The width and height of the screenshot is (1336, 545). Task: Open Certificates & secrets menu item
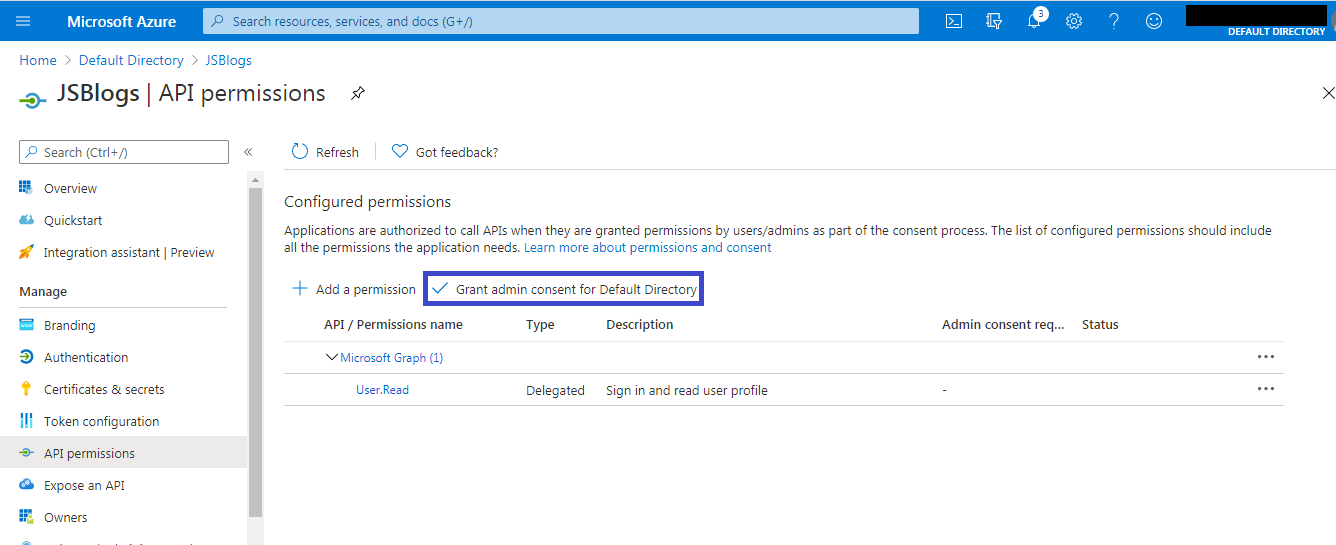tap(104, 389)
